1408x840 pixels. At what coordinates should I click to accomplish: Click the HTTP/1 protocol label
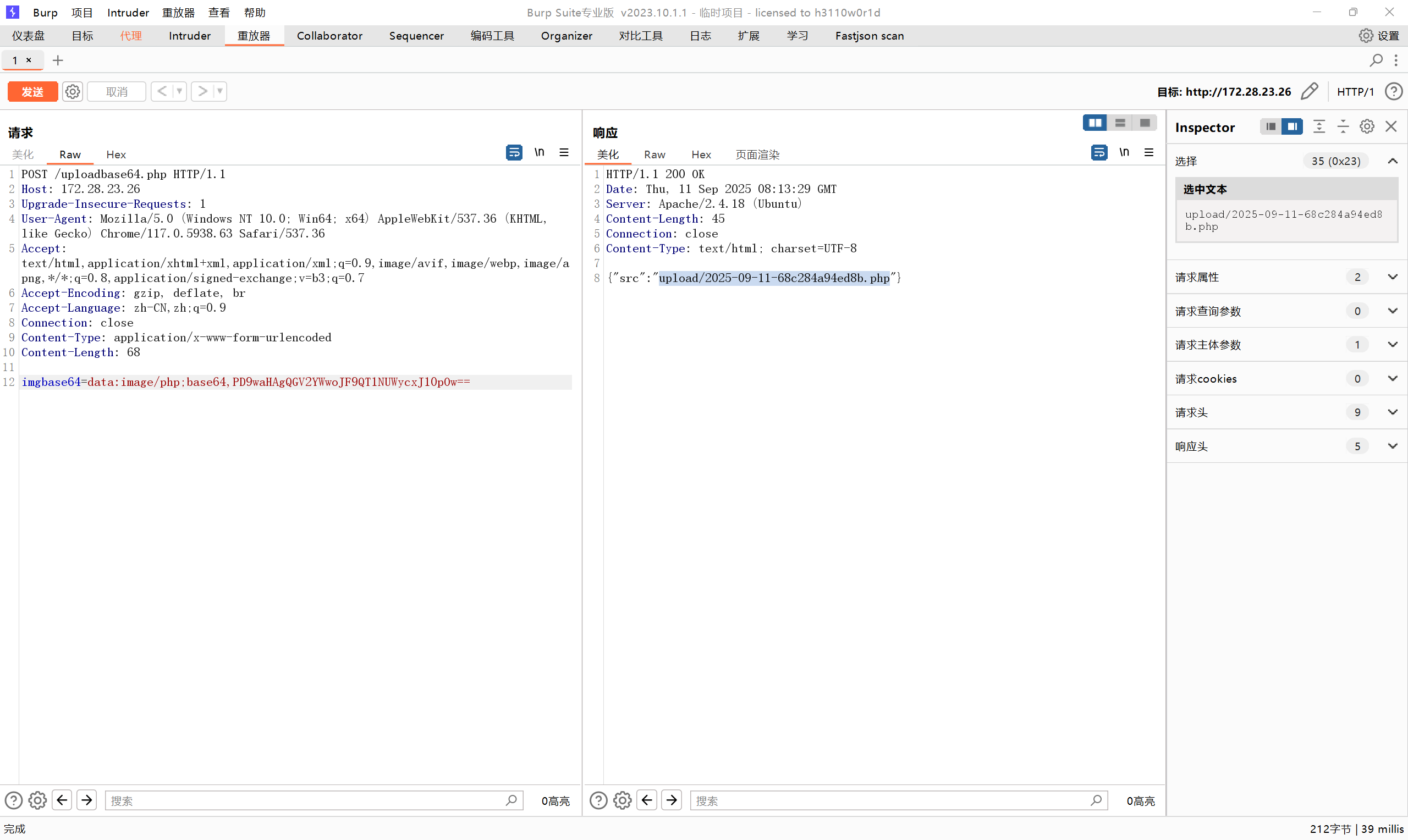1355,92
